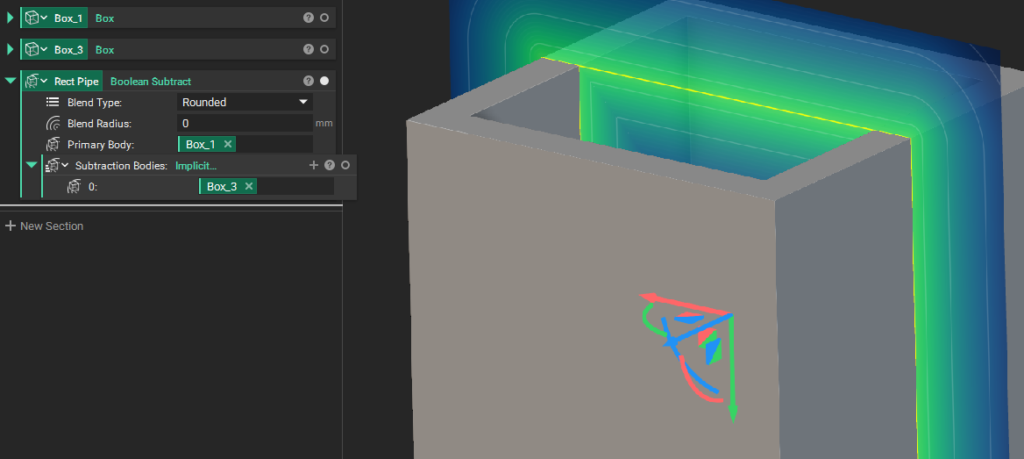Screen dimensions: 1024x459
Task: Collapse the Rect Pipe block
Action: [10, 81]
